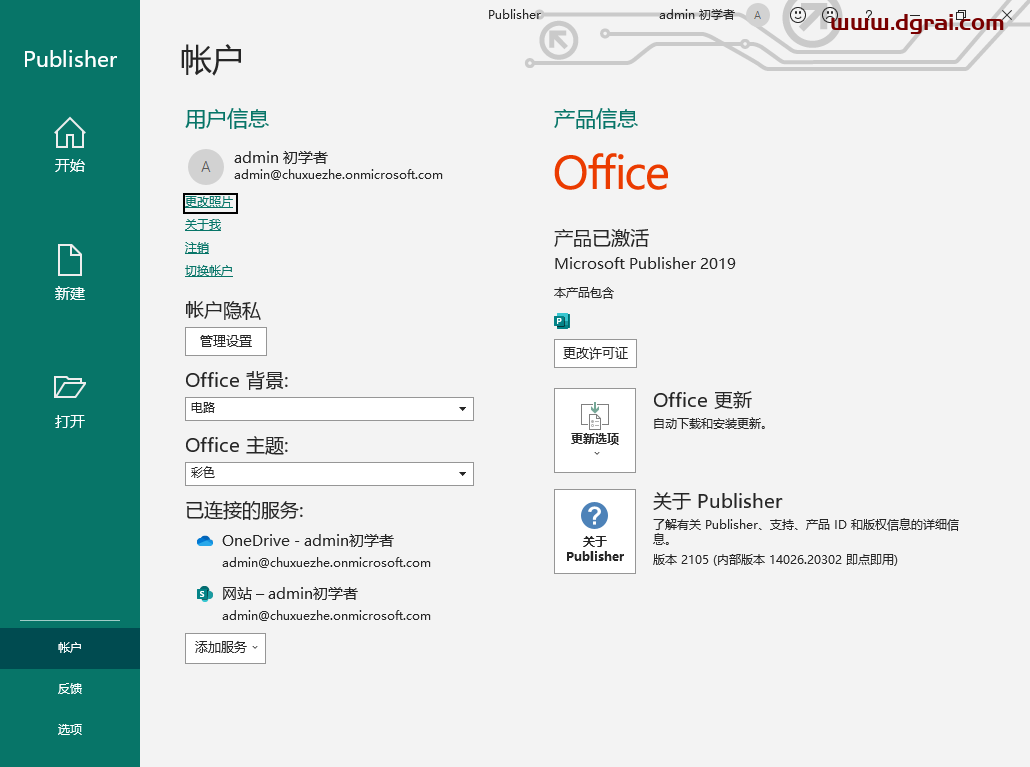Click the email below the 网站 entry
This screenshot has height=767, width=1030.
click(x=326, y=617)
